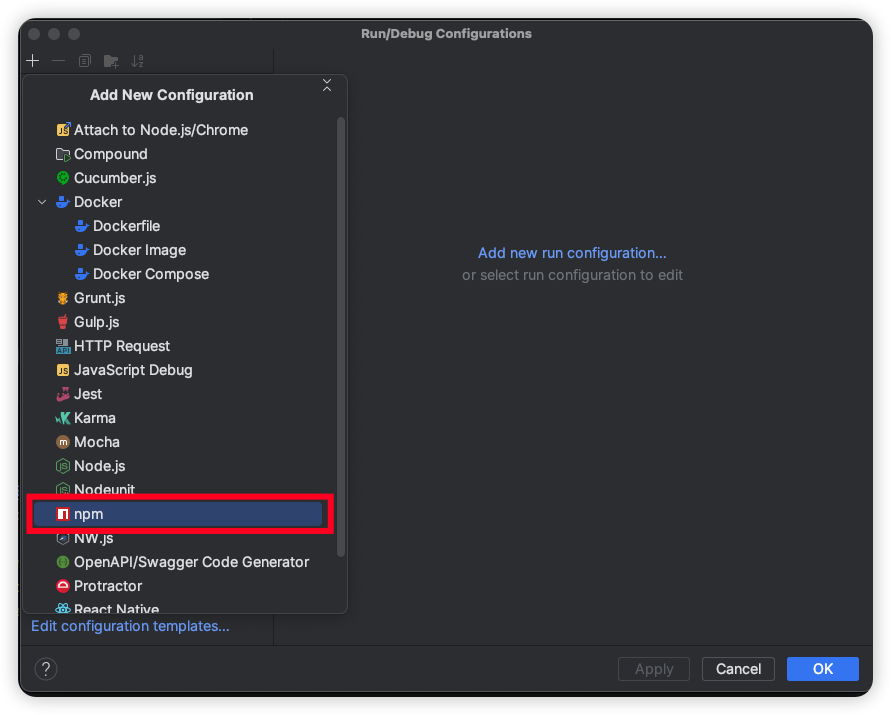This screenshot has width=891, height=715.
Task: Click the copy configuration toolbar icon
Action: click(x=85, y=61)
